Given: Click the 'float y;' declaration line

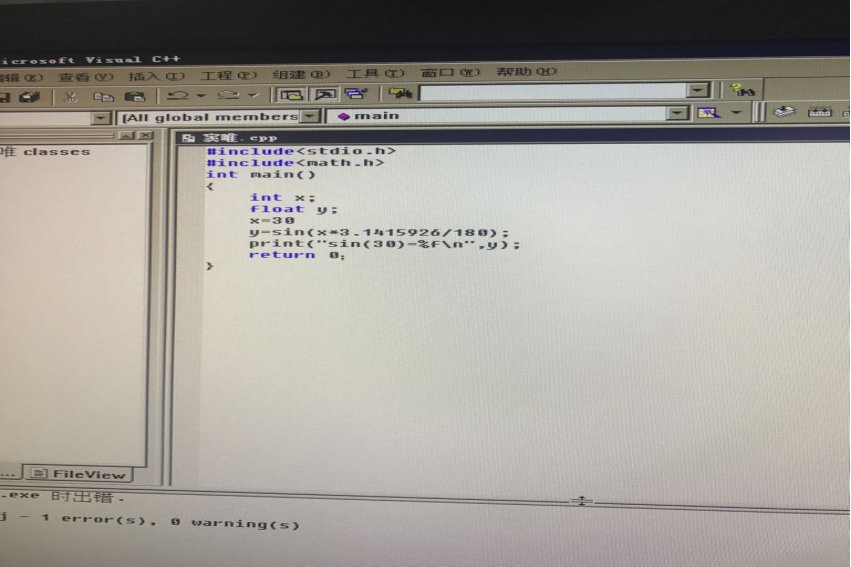Looking at the screenshot, I should click(294, 209).
